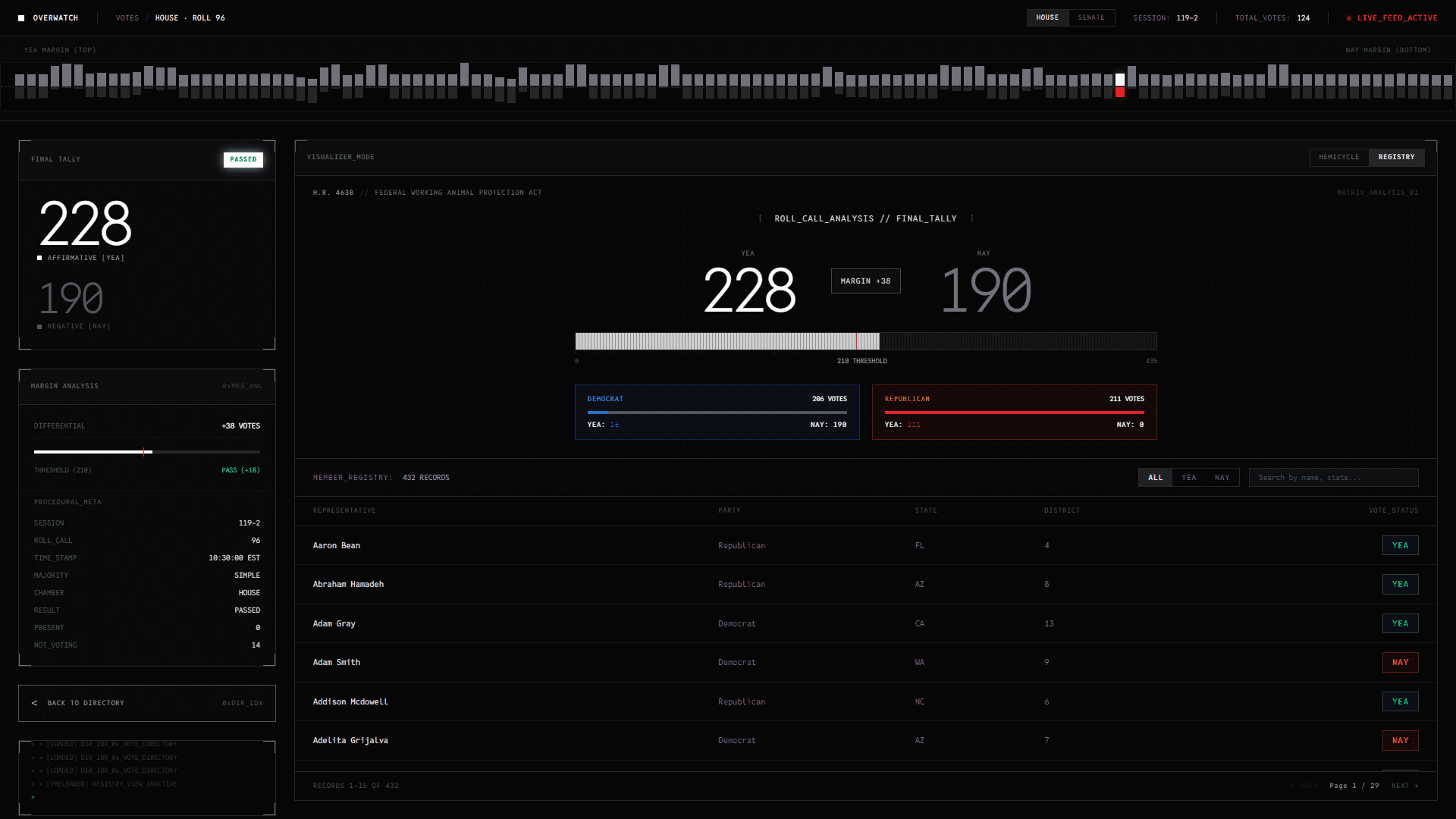Switch chamber toggle to SENATE

[1091, 17]
